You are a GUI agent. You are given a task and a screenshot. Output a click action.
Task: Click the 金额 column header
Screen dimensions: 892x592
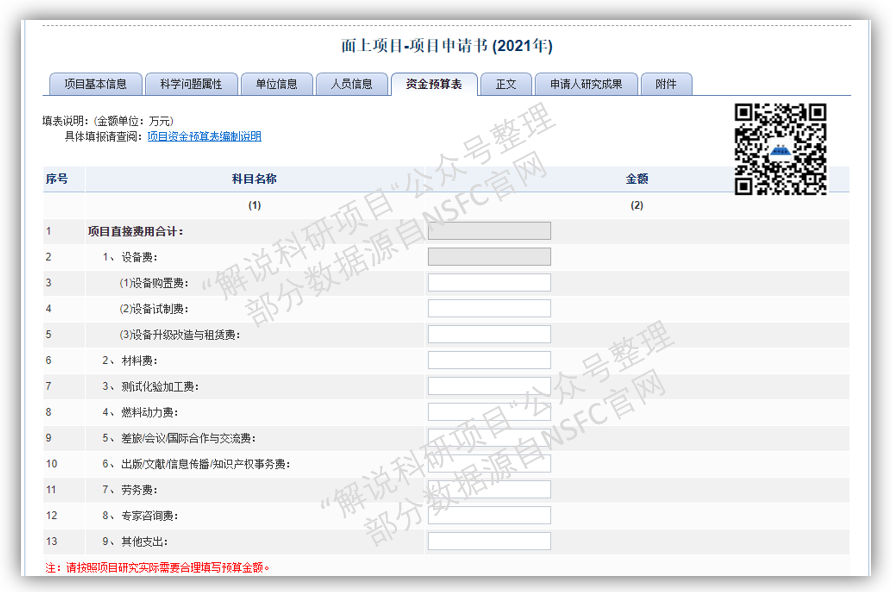[x=637, y=179]
